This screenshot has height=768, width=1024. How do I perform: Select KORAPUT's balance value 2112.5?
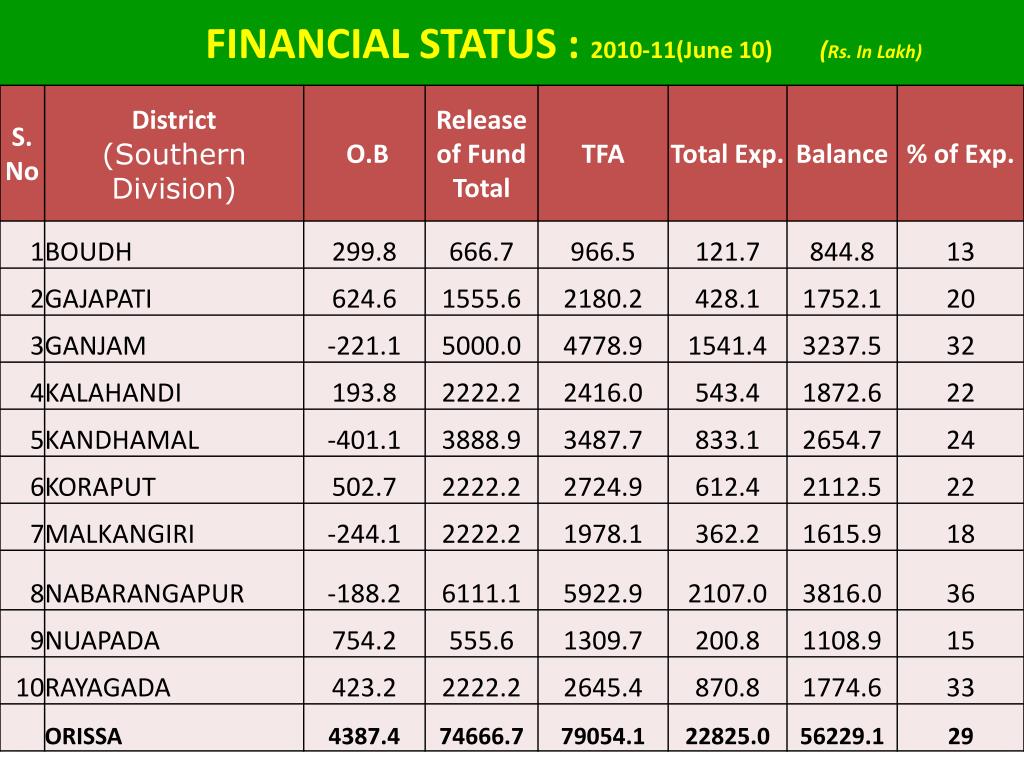(x=842, y=487)
